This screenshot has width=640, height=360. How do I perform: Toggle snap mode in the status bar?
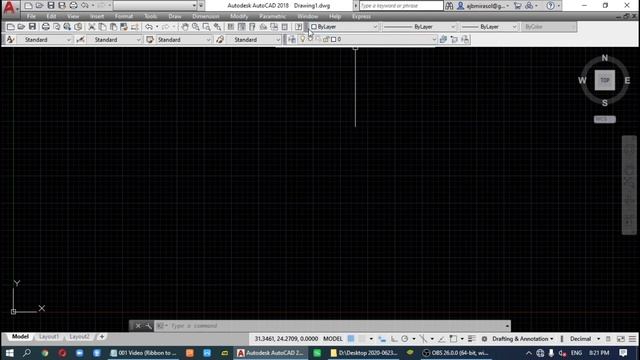(x=362, y=339)
